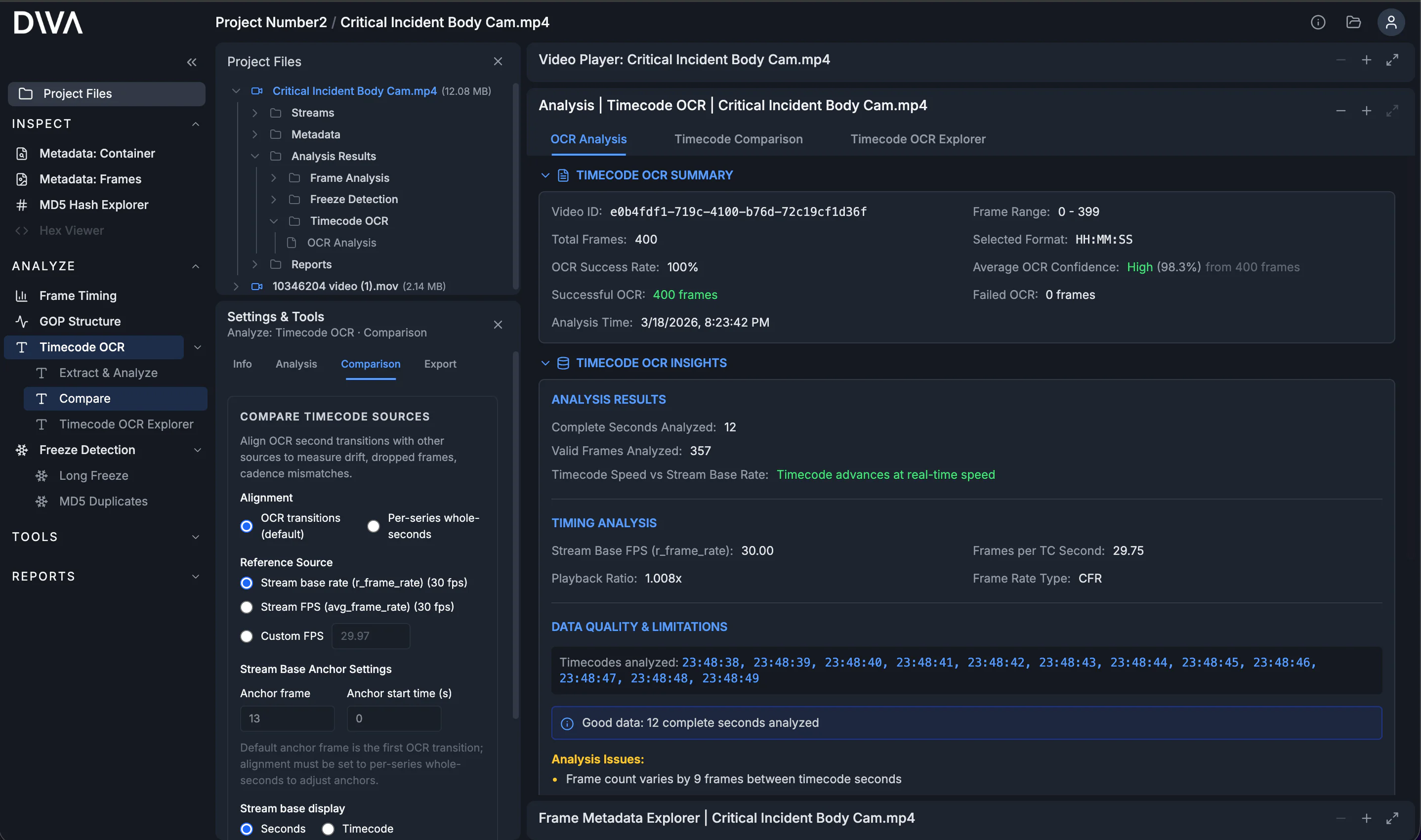Select Stream FPS avg_frame_rate reference source
The width and height of the screenshot is (1421, 840).
(247, 607)
